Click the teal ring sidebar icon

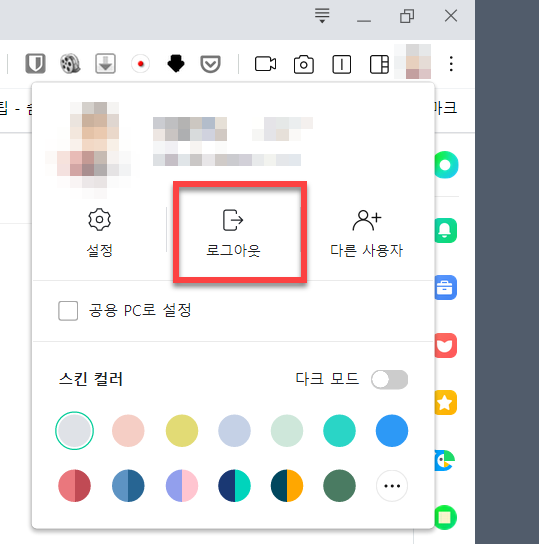click(446, 165)
